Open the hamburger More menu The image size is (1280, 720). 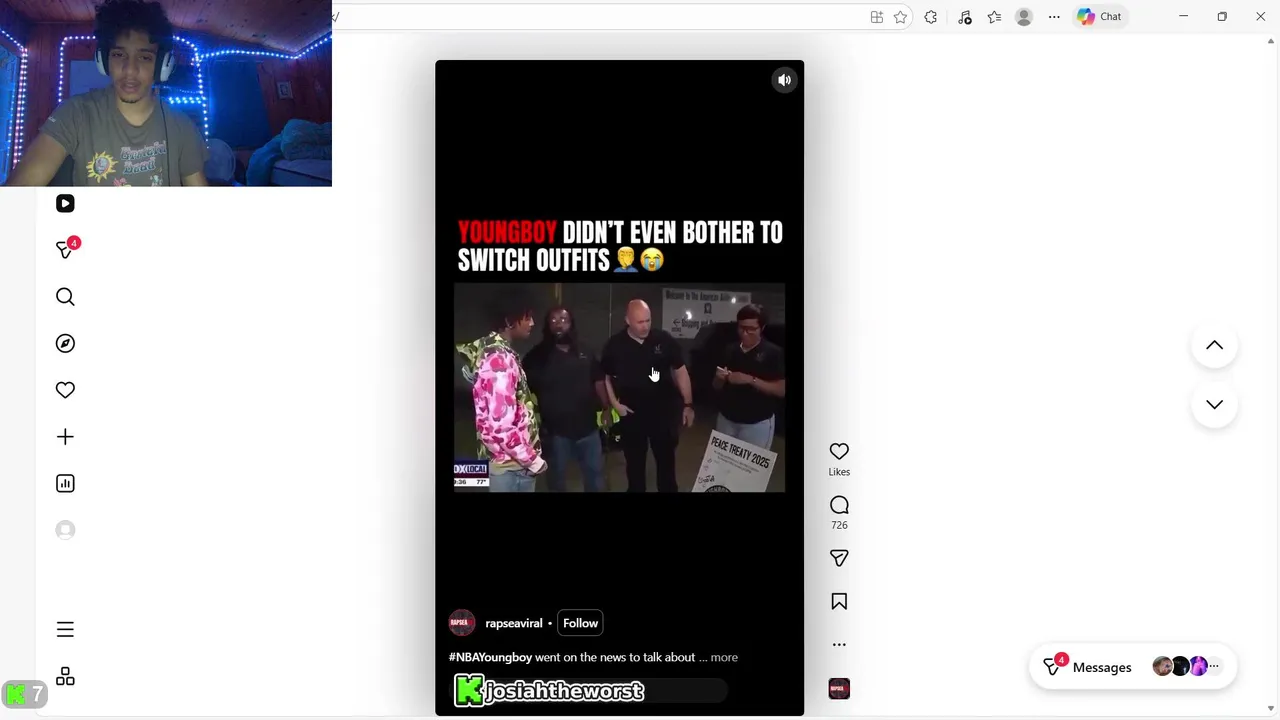point(65,629)
